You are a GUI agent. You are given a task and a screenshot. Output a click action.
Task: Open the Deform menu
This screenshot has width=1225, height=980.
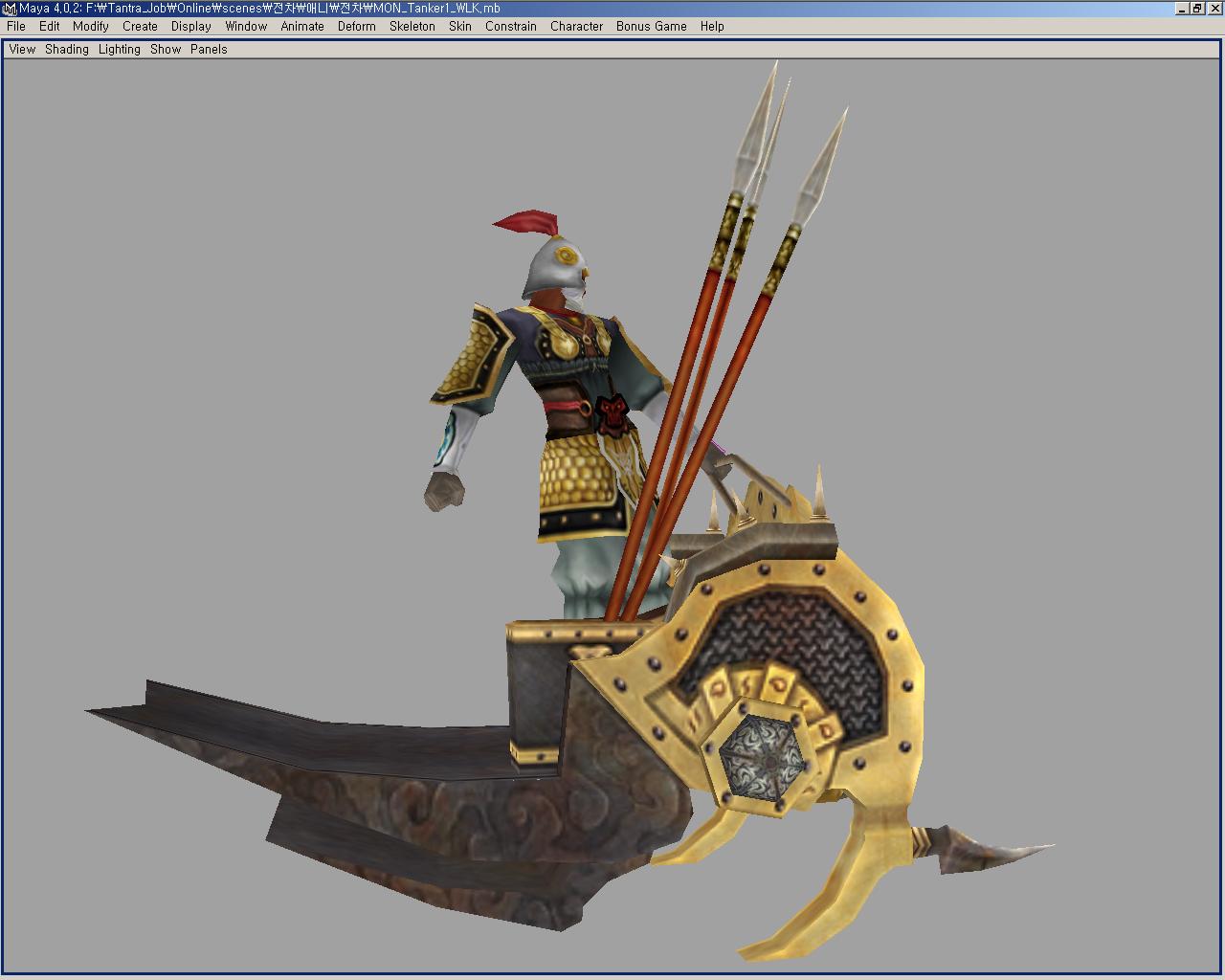point(356,27)
